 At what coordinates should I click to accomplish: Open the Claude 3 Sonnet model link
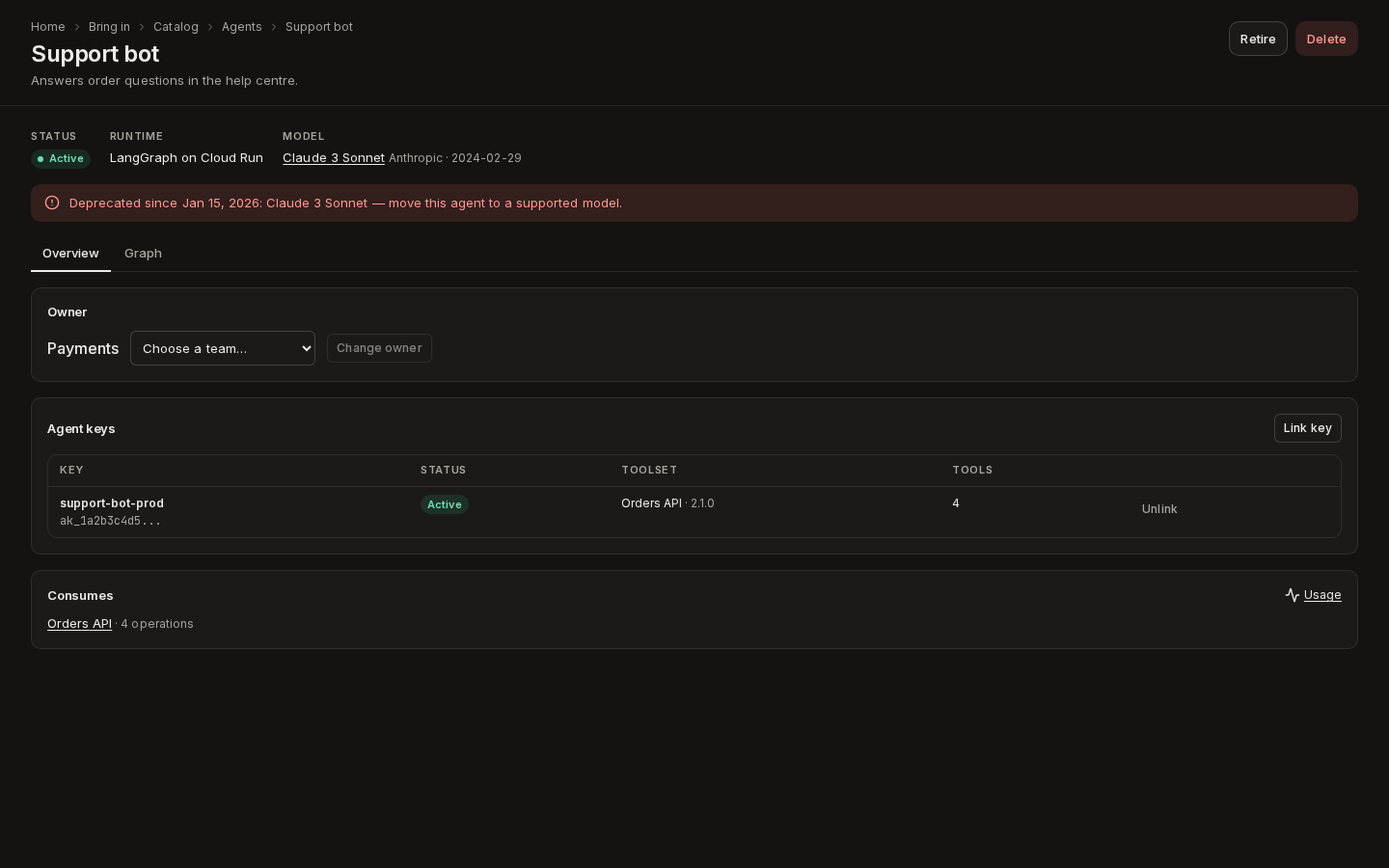click(x=334, y=158)
